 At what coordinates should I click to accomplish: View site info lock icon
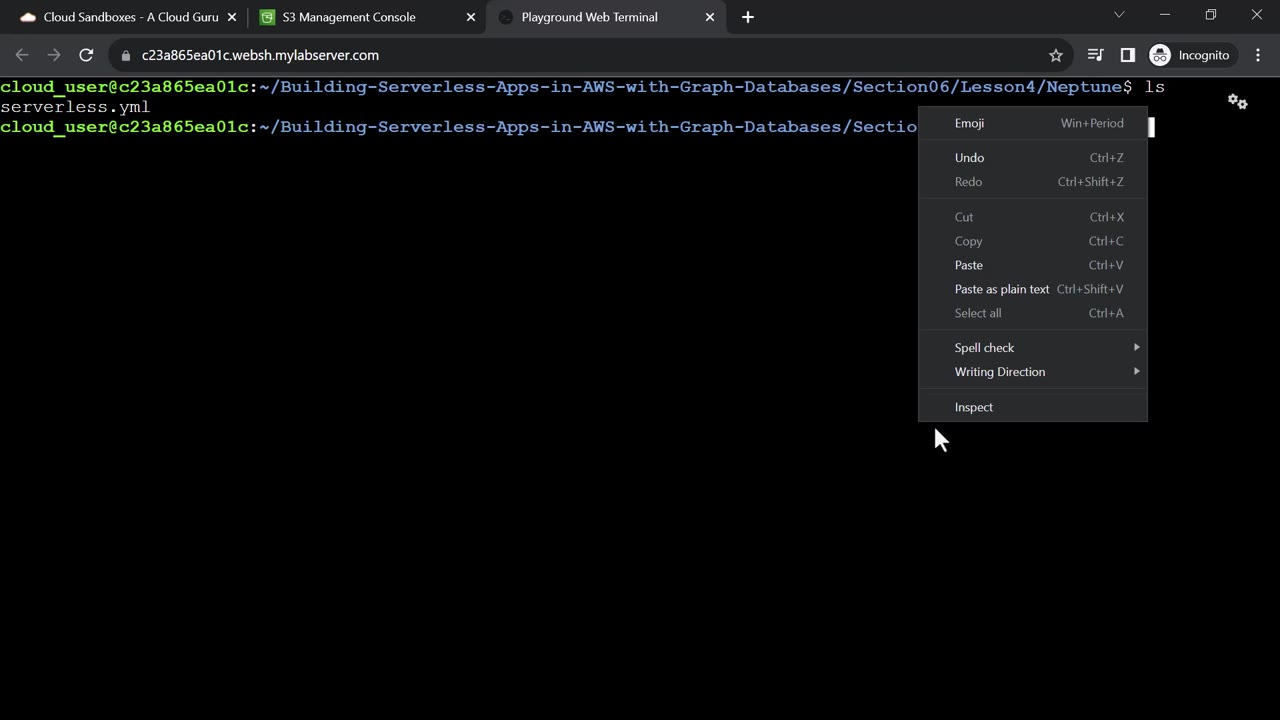pos(125,55)
